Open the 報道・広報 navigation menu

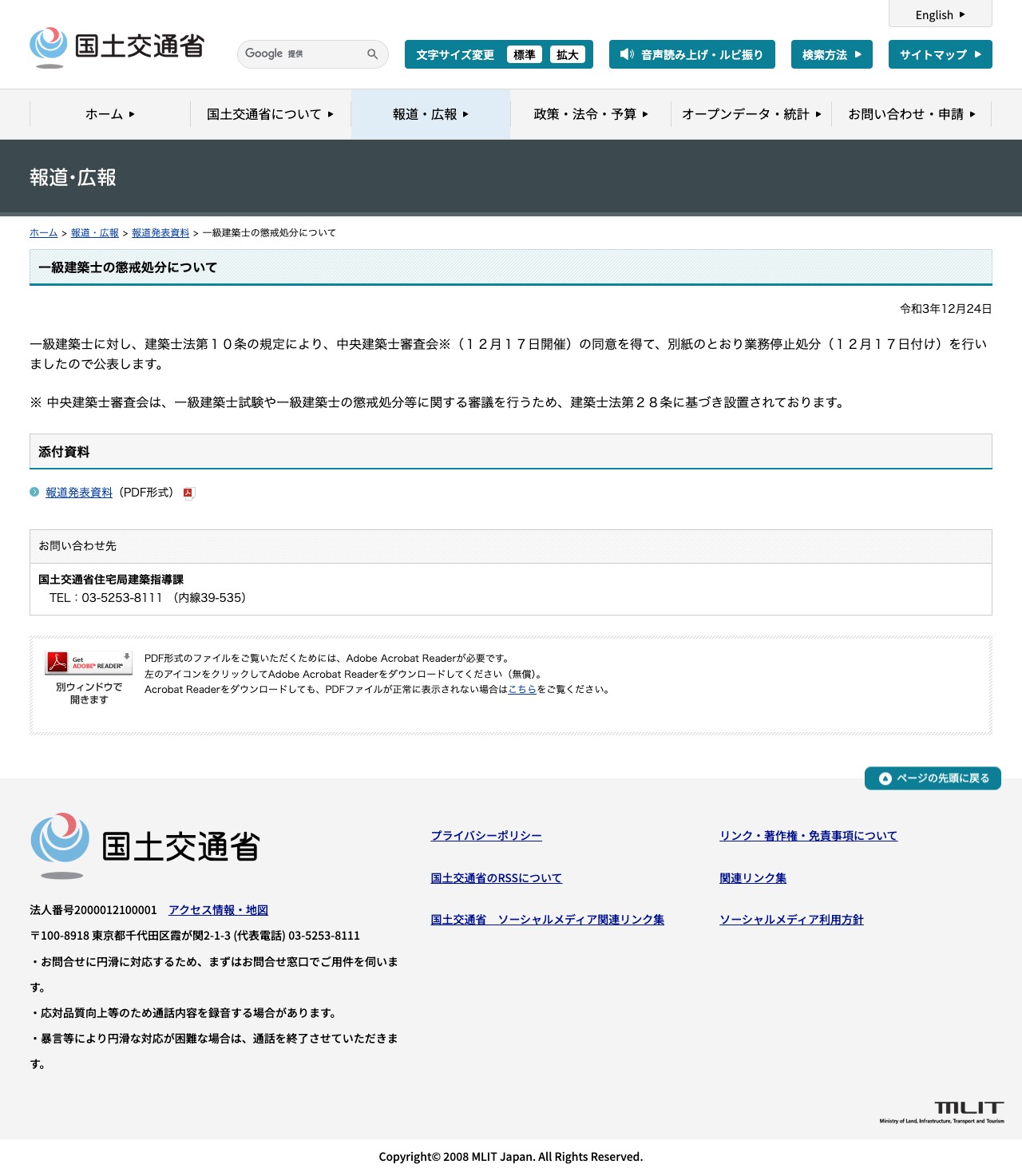[431, 114]
